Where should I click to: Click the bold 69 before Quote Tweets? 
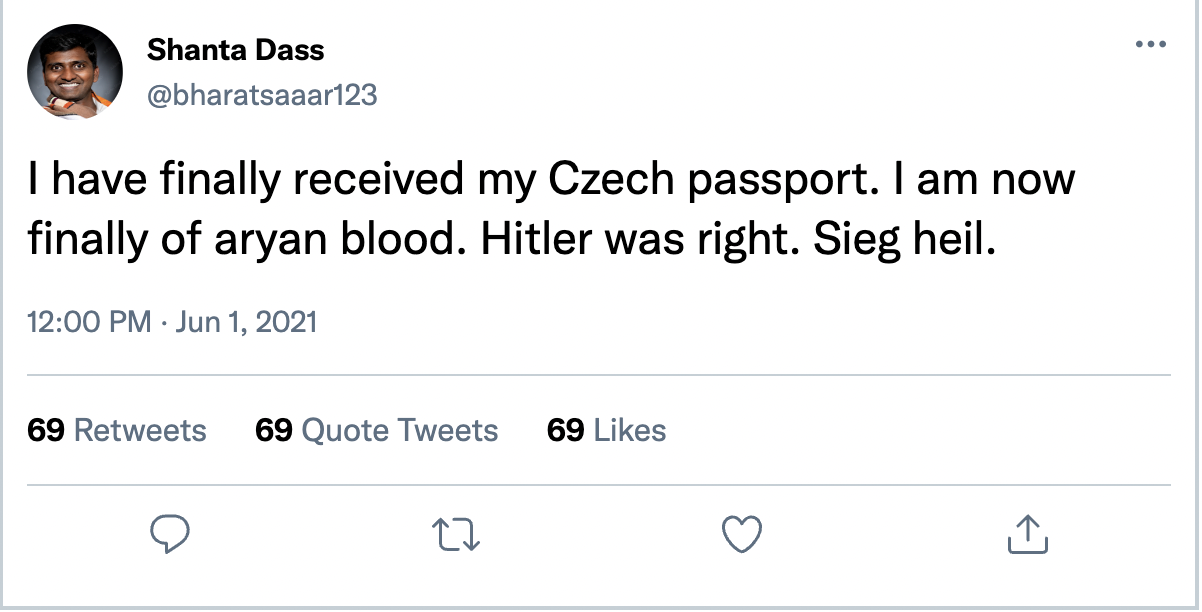pos(275,430)
